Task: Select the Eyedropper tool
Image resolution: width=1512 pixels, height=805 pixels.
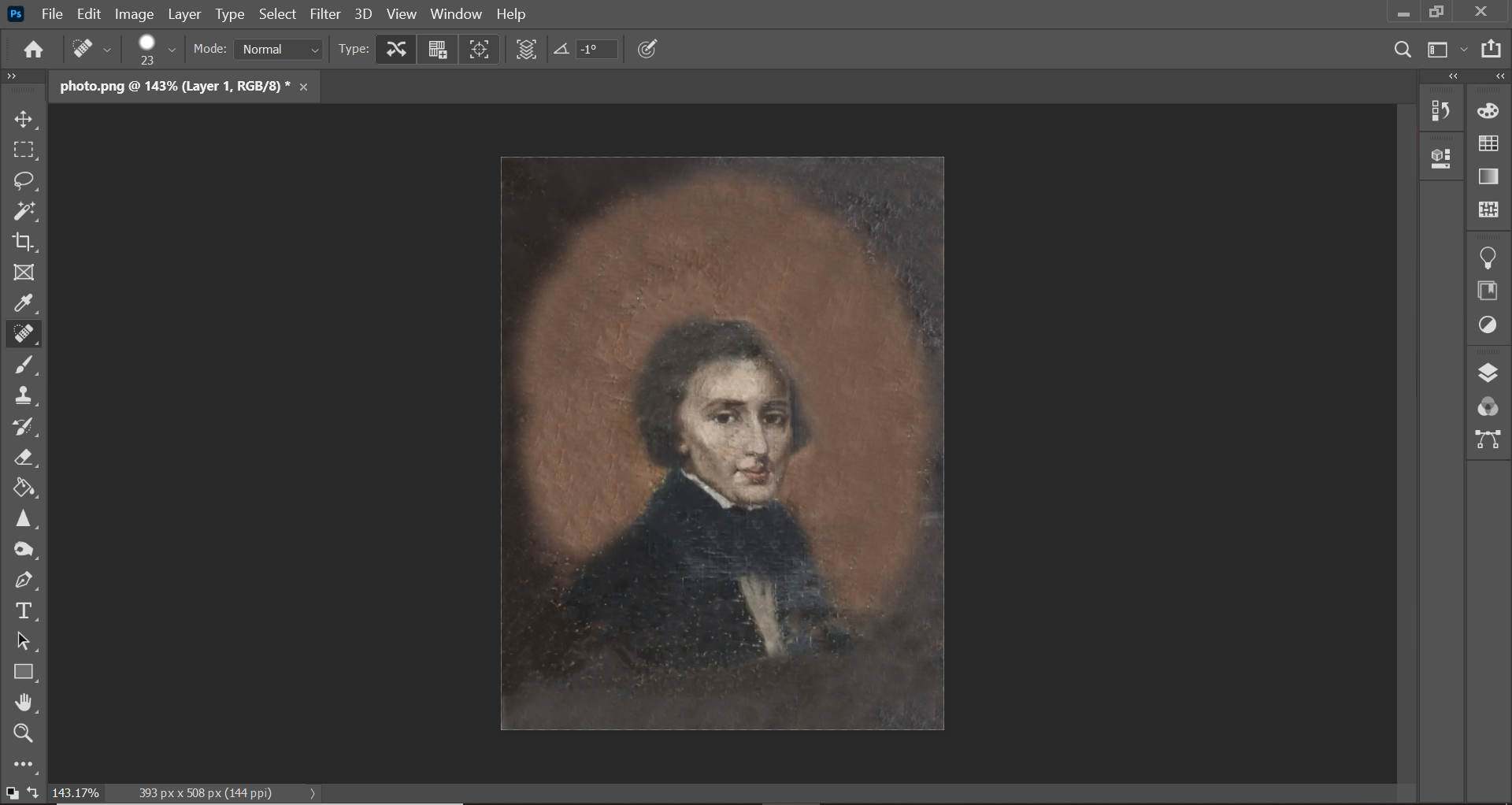Action: tap(24, 303)
